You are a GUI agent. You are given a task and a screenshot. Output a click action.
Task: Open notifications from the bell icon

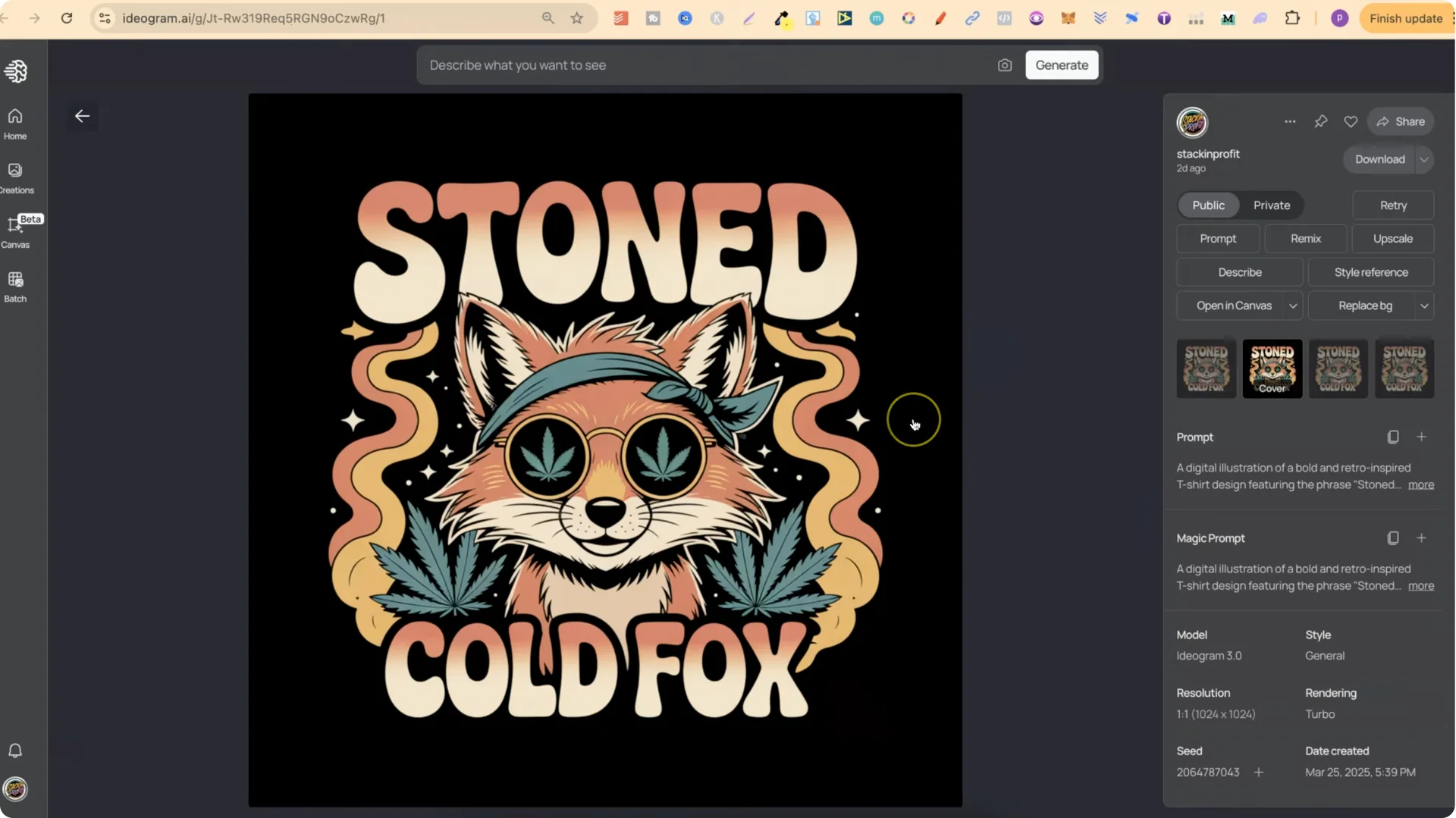[x=14, y=751]
